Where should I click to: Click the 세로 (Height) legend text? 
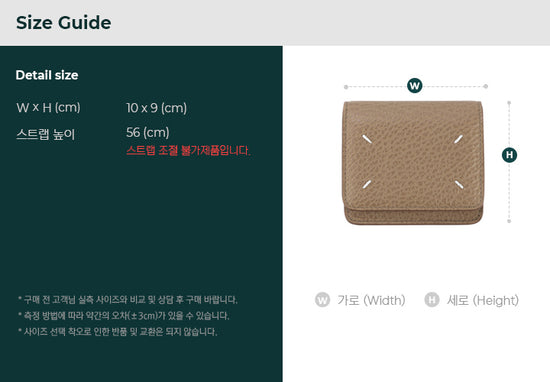(x=483, y=300)
